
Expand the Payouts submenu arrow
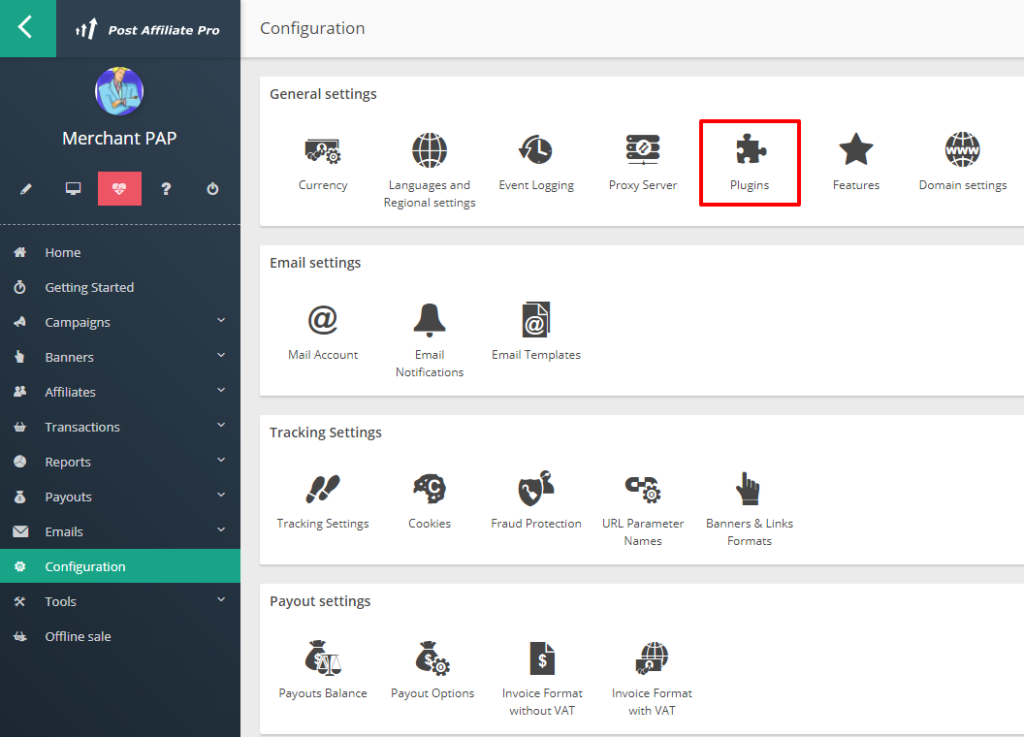pos(221,496)
